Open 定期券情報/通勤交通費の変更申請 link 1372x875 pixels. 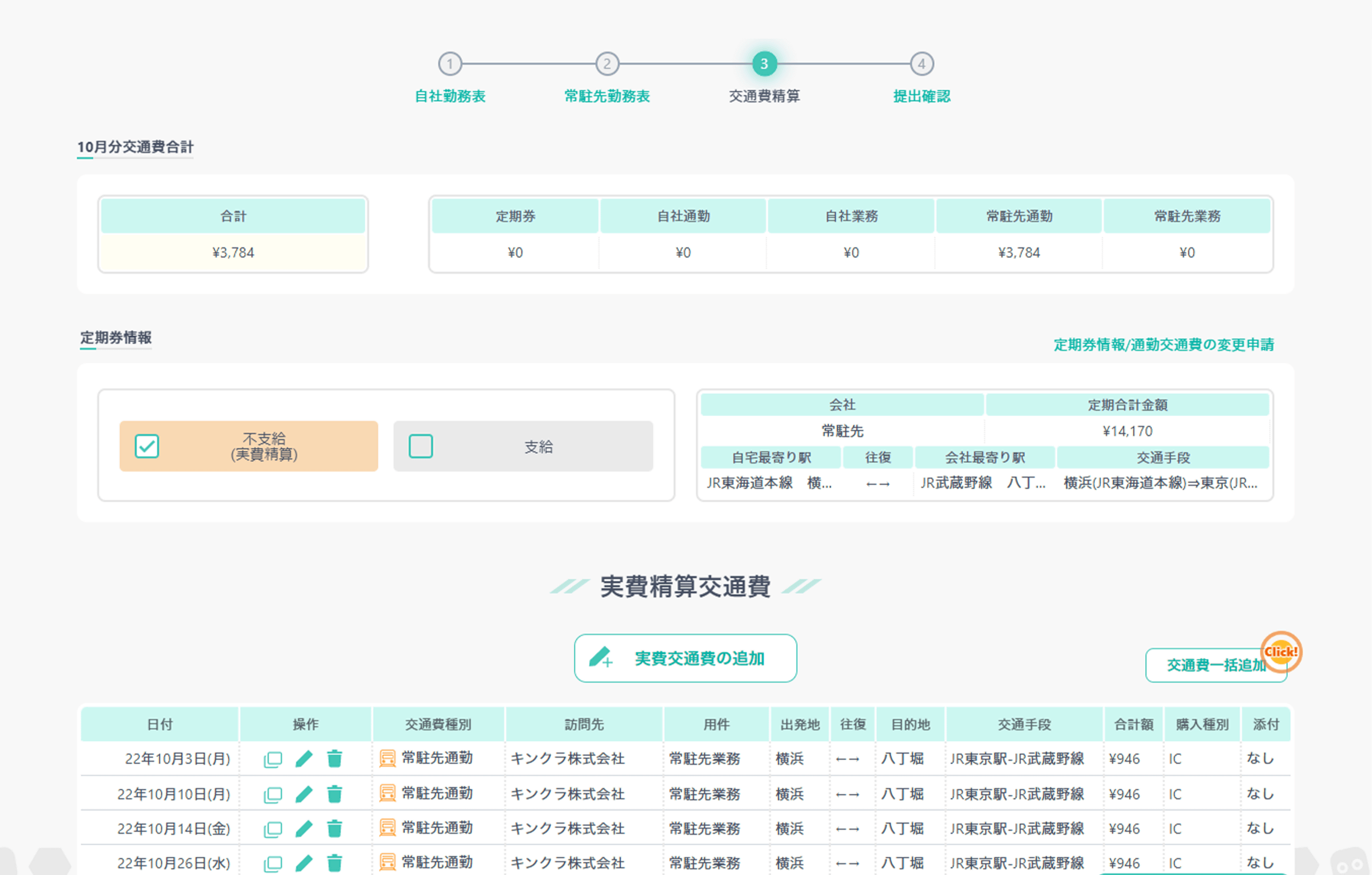pyautogui.click(x=1163, y=345)
